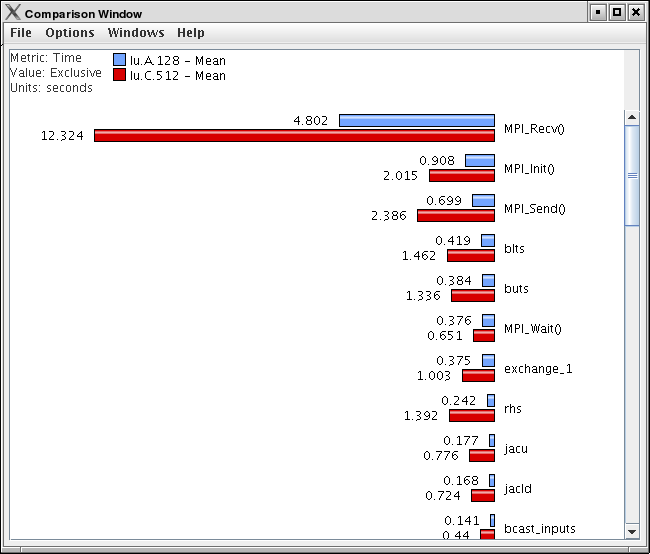650x554 pixels.
Task: Select the red MPI_Recv() bar 12.324
Action: pyautogui.click(x=294, y=136)
